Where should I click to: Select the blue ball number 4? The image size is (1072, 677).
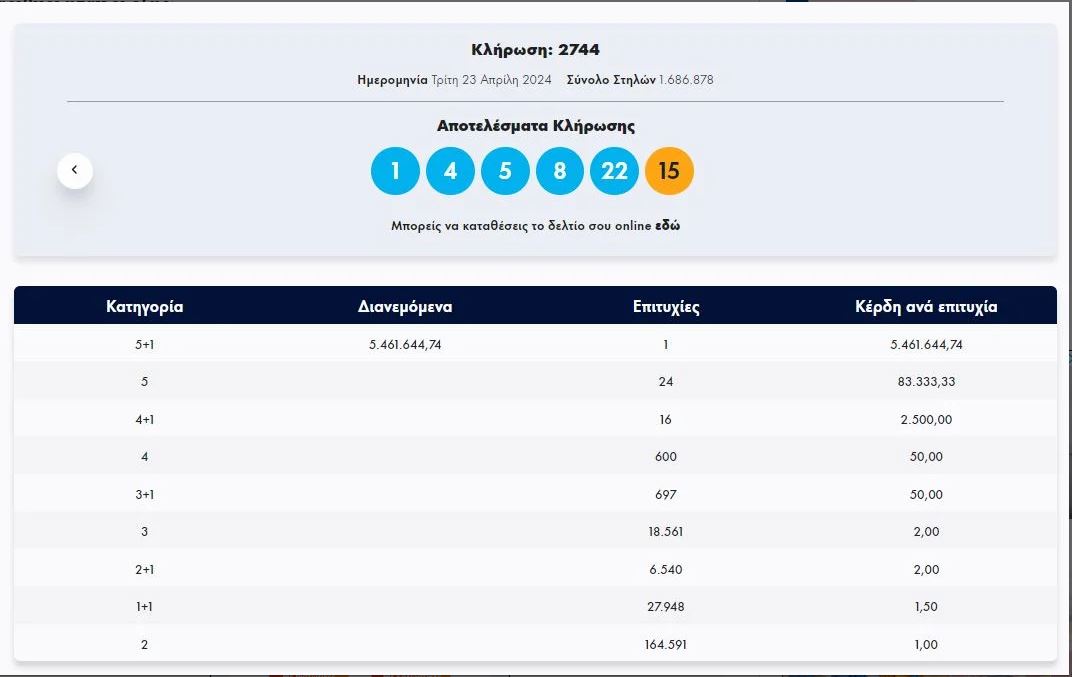[x=450, y=171]
